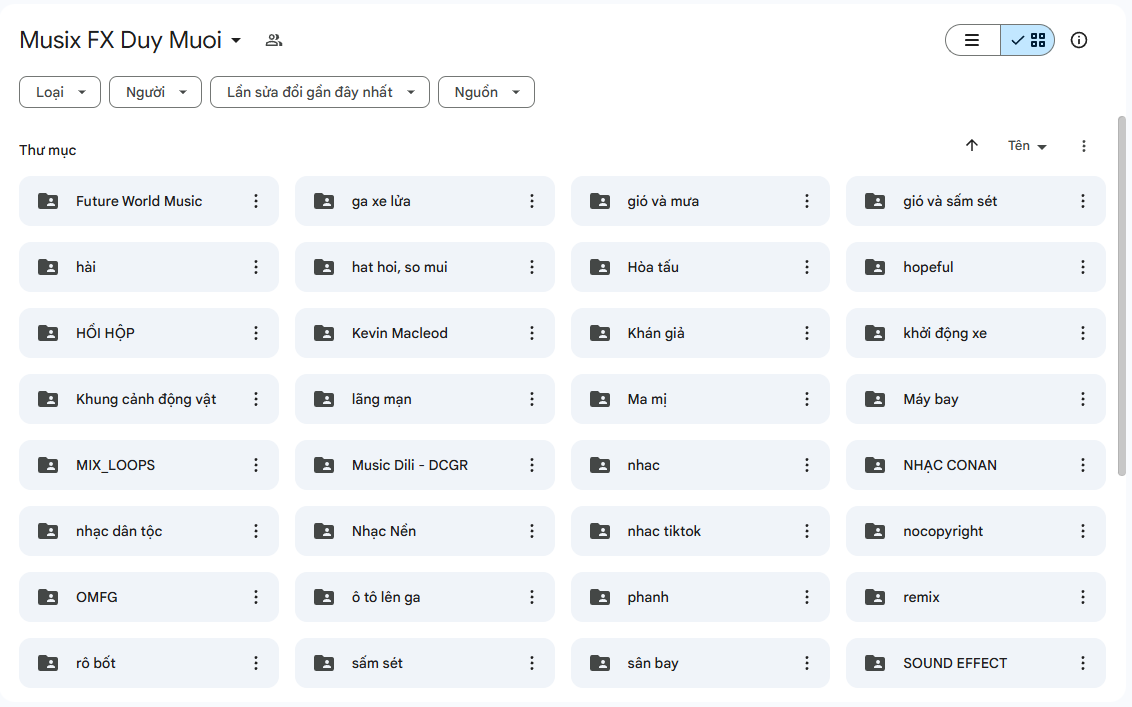The image size is (1132, 707).
Task: Select the Music Dili - DCGR folder
Action: (x=412, y=465)
